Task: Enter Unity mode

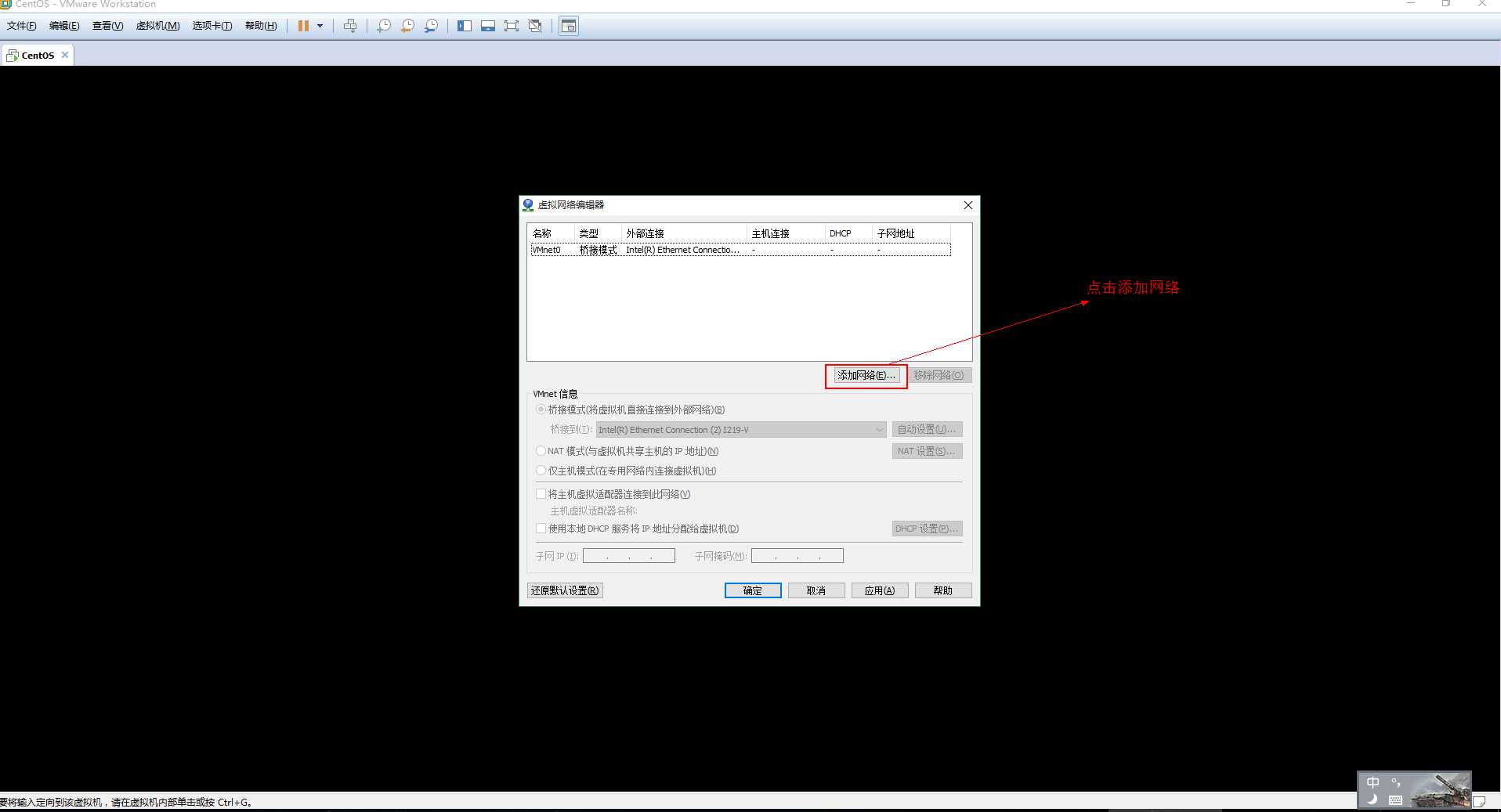Action: [x=535, y=26]
